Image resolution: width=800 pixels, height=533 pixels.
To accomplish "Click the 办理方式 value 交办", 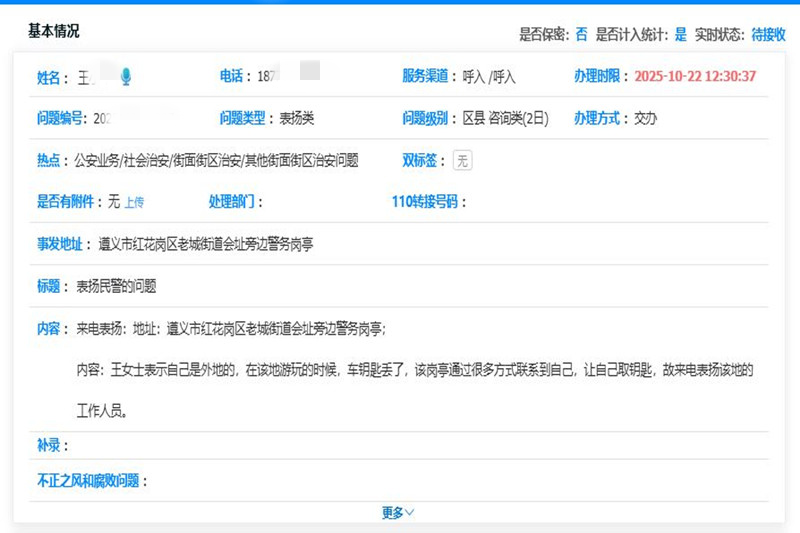I will coord(645,118).
